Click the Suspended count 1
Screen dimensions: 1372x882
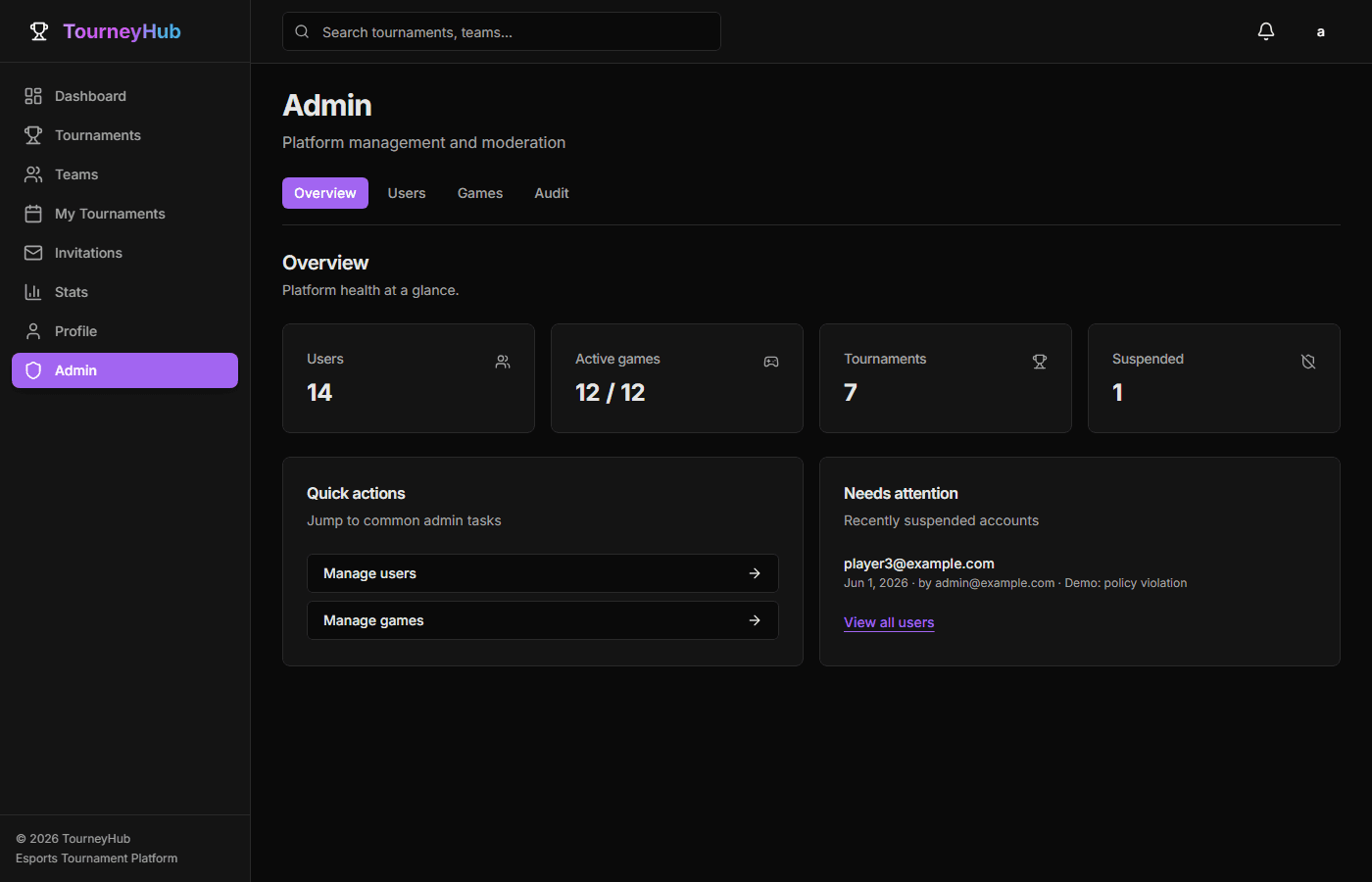pyautogui.click(x=1118, y=393)
